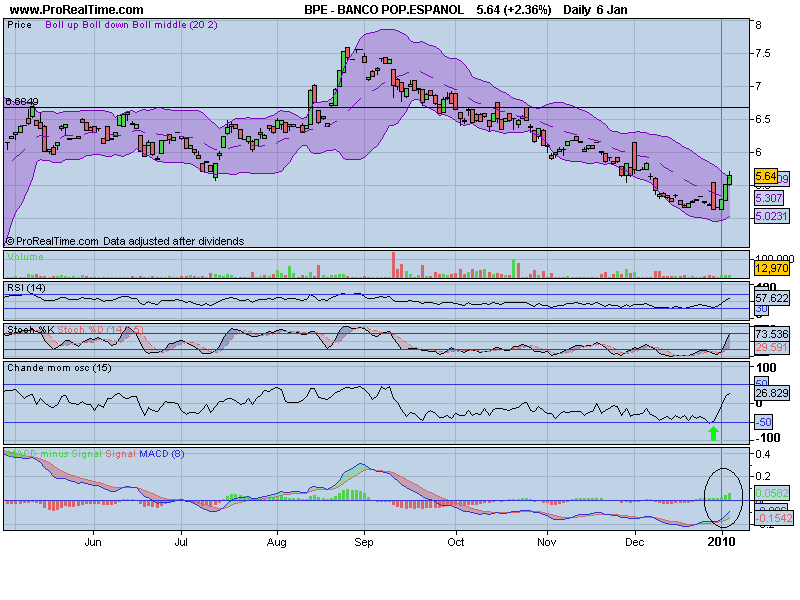Click the BPE - BANCO POP.ESPANOL title
This screenshot has height=600, width=800.
pos(383,9)
